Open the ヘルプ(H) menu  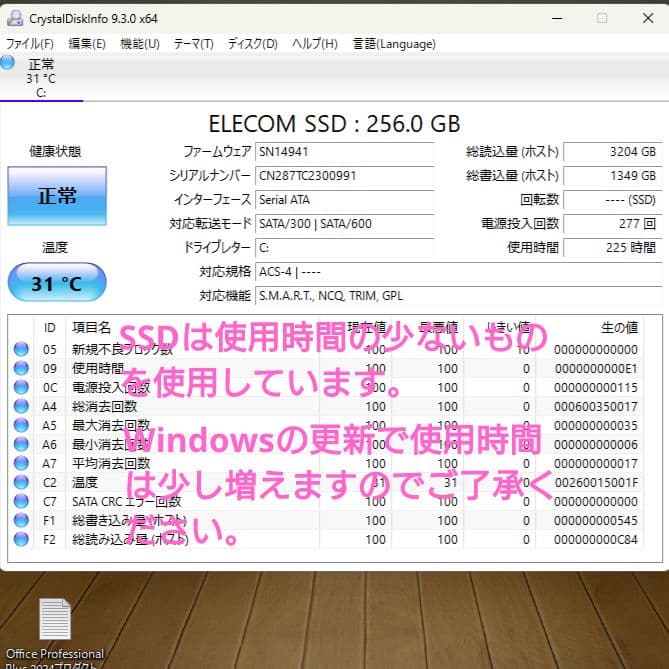315,44
